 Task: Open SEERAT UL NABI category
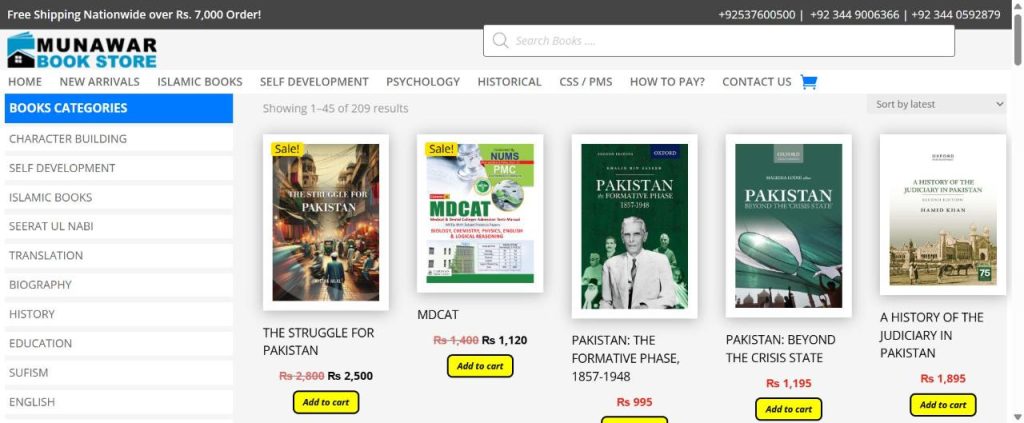click(x=119, y=226)
